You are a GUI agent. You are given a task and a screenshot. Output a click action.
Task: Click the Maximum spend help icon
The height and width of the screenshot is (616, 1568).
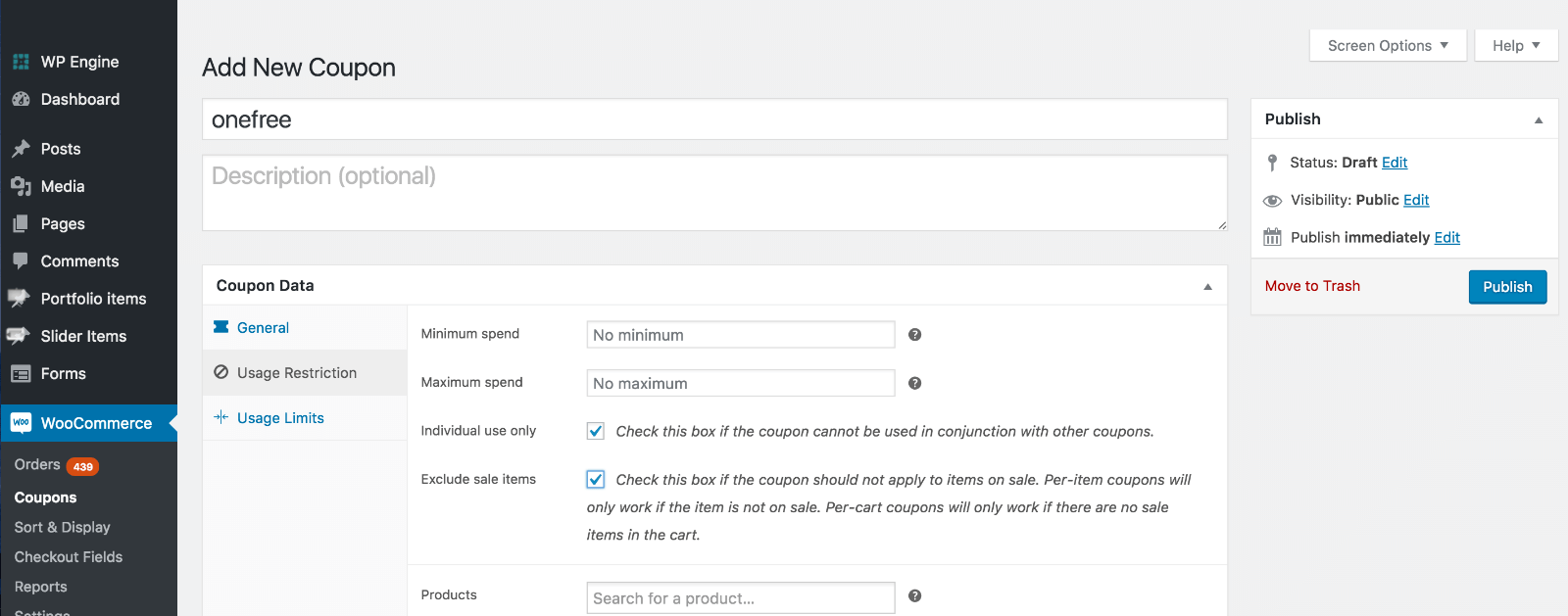(x=914, y=383)
